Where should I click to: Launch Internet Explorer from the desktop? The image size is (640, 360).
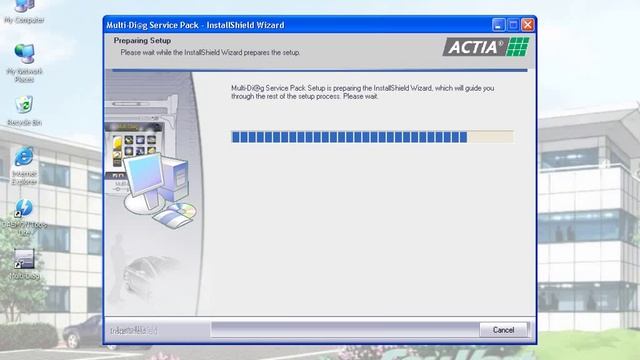[24, 166]
